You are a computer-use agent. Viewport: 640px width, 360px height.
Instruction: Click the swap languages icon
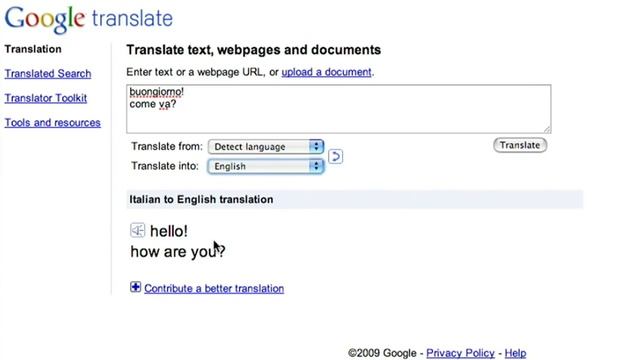coord(335,156)
